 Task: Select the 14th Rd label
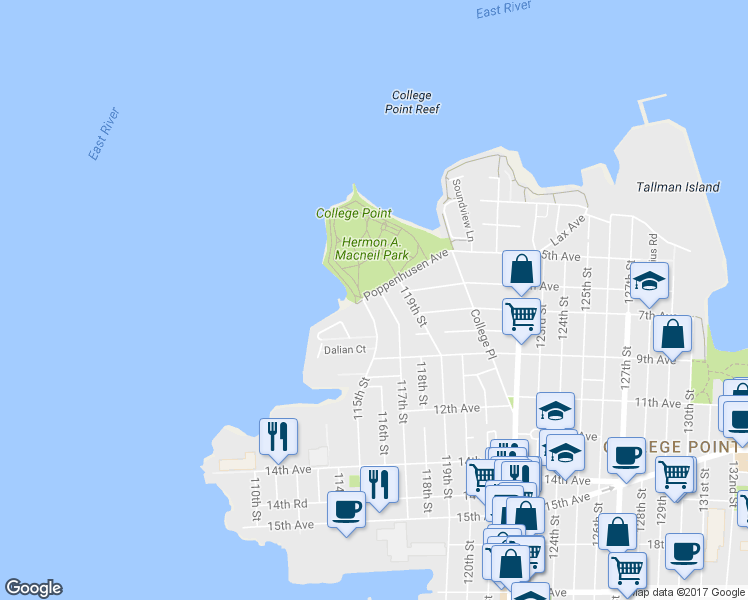coord(287,505)
